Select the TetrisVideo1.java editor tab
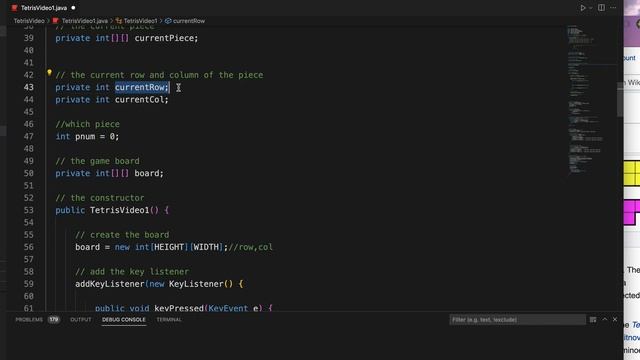The height and width of the screenshot is (360, 640). pos(44,8)
